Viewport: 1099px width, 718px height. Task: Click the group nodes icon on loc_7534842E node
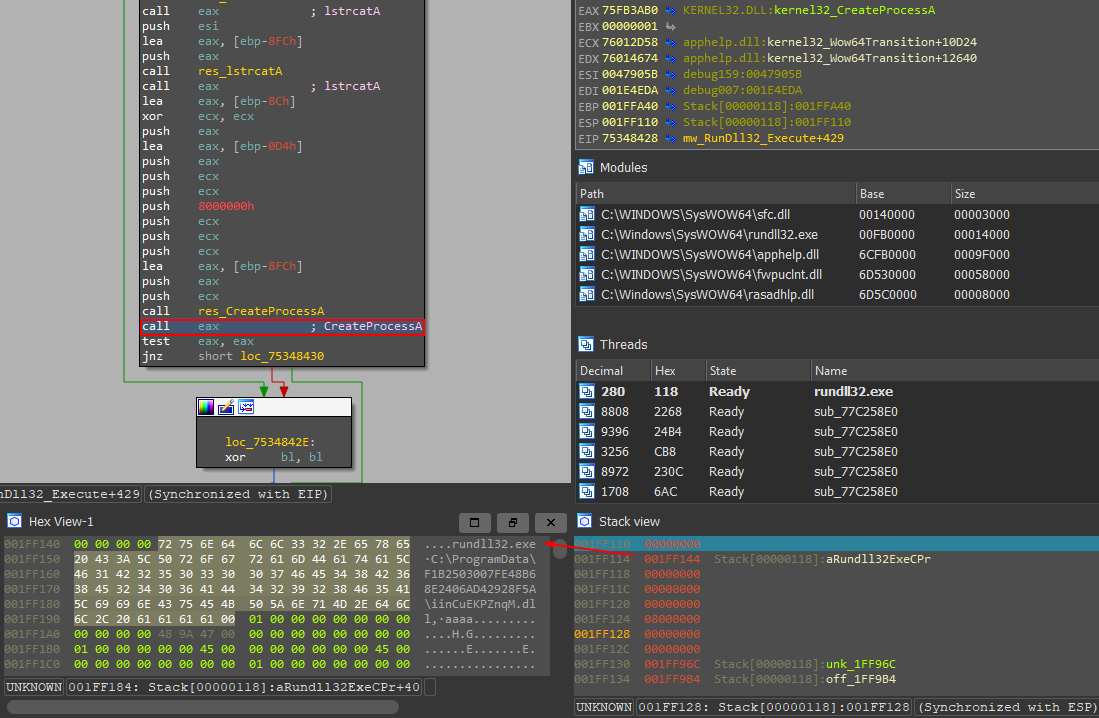[x=246, y=407]
